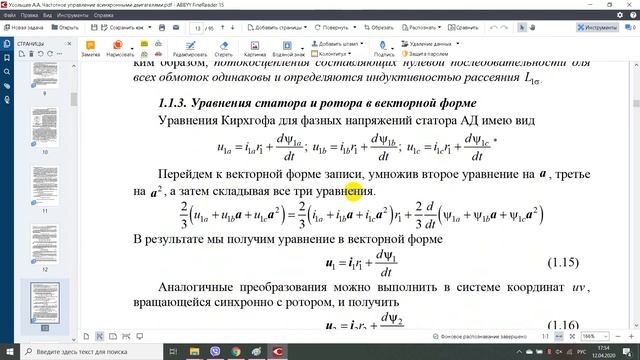Rotate page left in Pages panel
The height and width of the screenshot is (360, 640).
(x=40, y=54)
